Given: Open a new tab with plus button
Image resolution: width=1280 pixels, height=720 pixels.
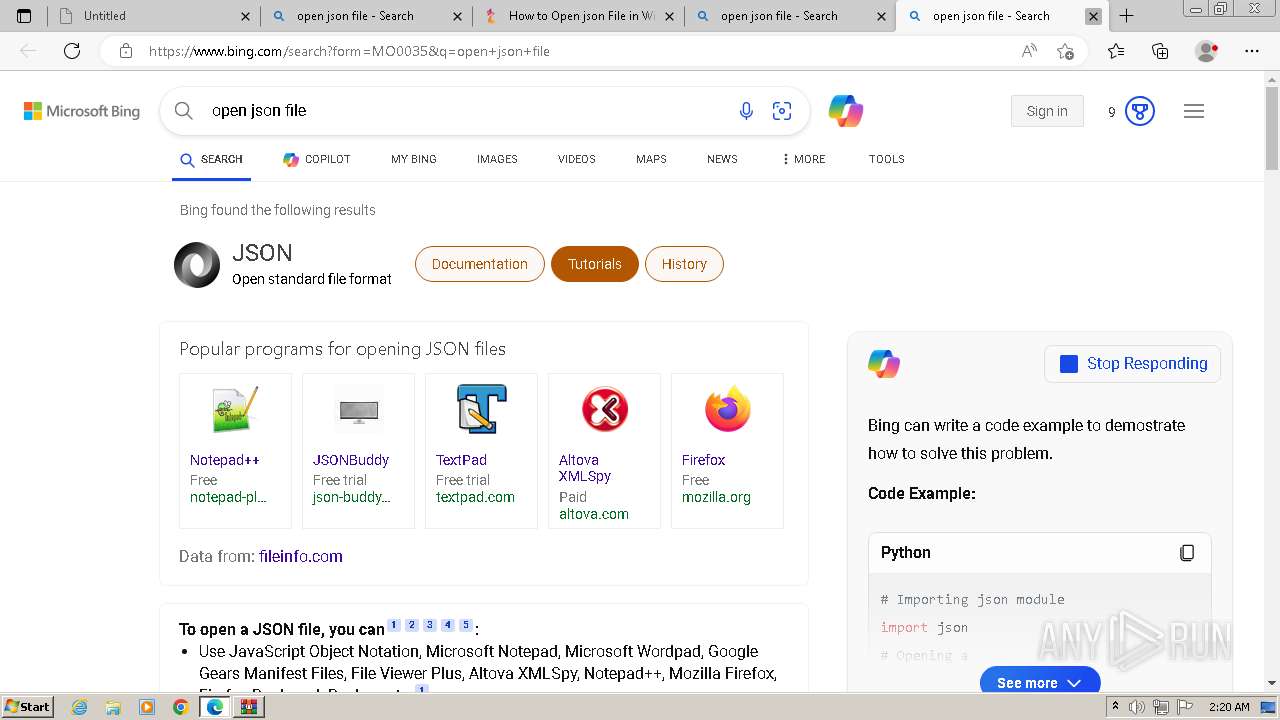Looking at the screenshot, I should 1127,16.
